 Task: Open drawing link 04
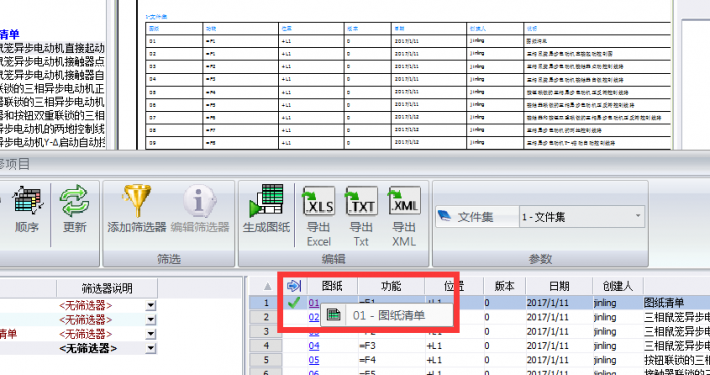tap(314, 346)
